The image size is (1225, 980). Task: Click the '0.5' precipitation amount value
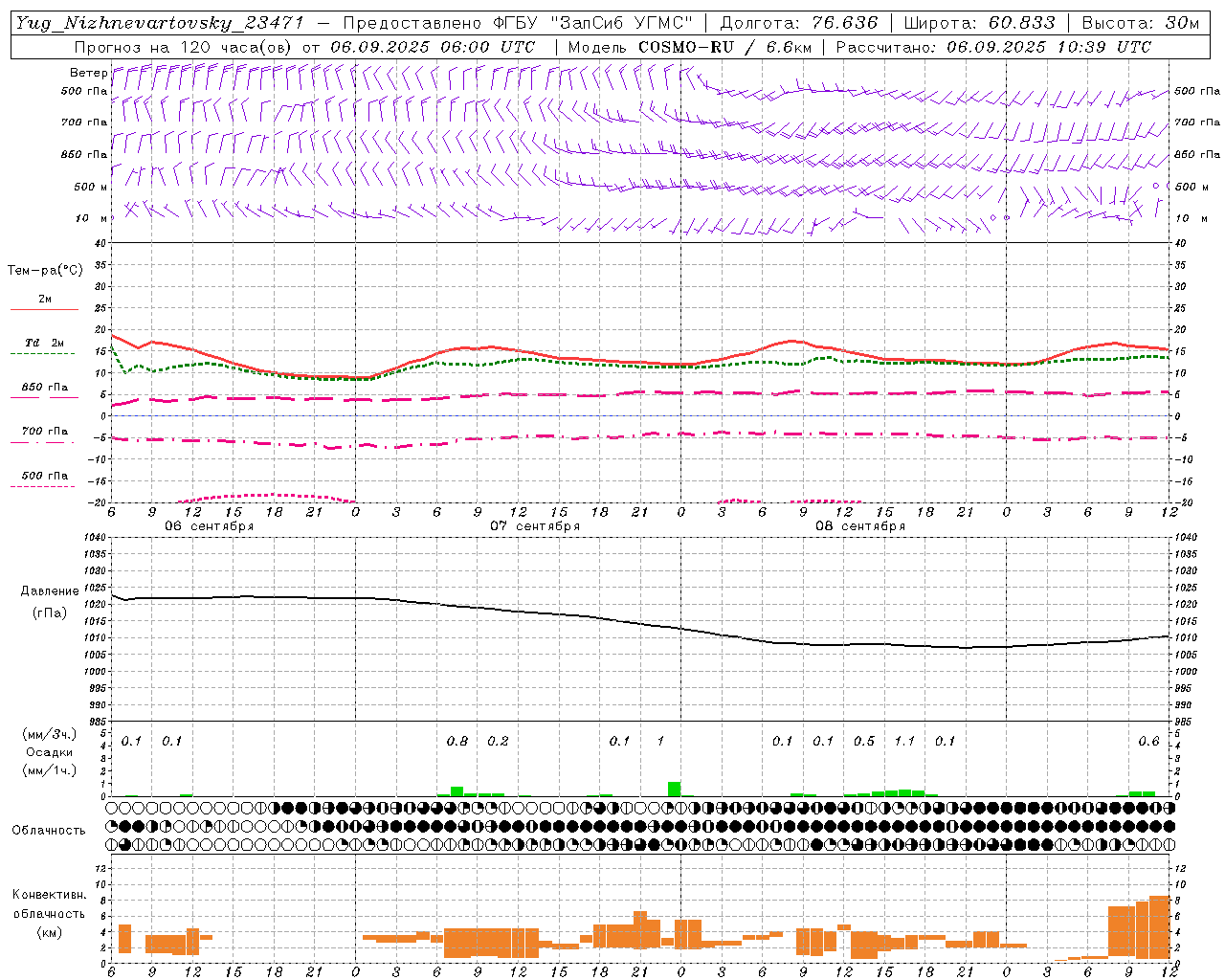(864, 742)
